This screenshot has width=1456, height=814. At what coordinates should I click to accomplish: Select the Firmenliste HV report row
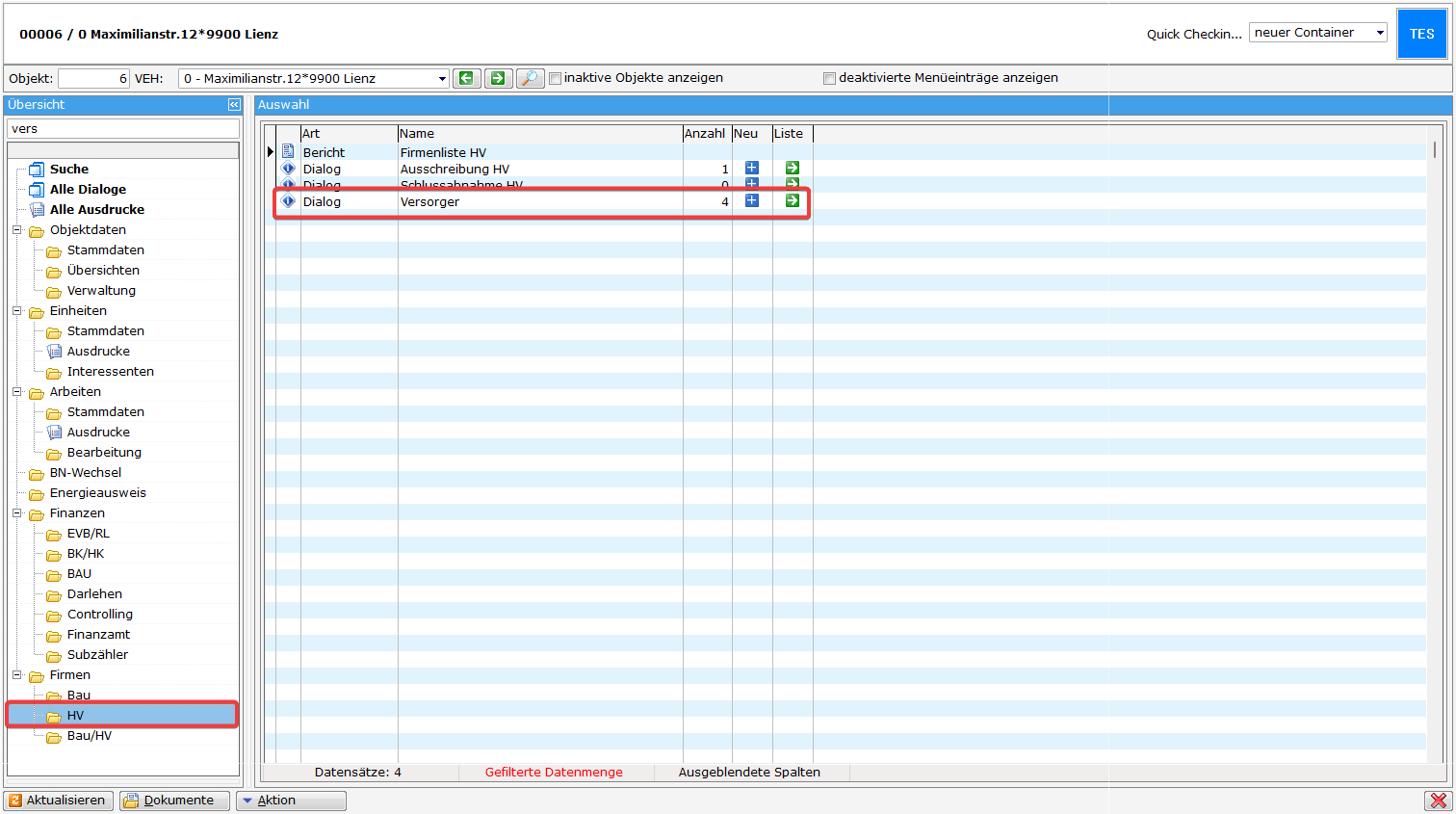click(x=443, y=152)
